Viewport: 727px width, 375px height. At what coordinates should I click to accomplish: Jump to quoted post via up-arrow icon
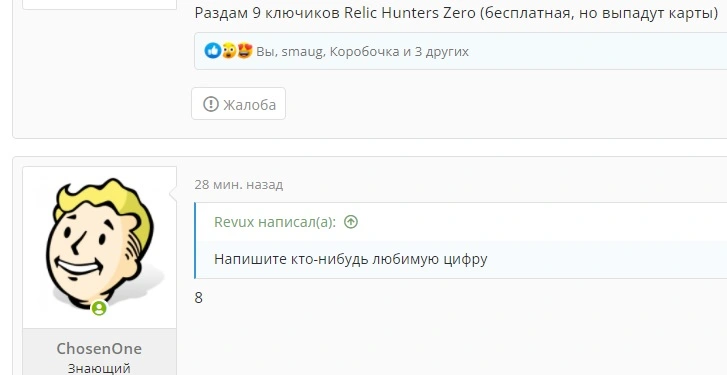coord(351,222)
